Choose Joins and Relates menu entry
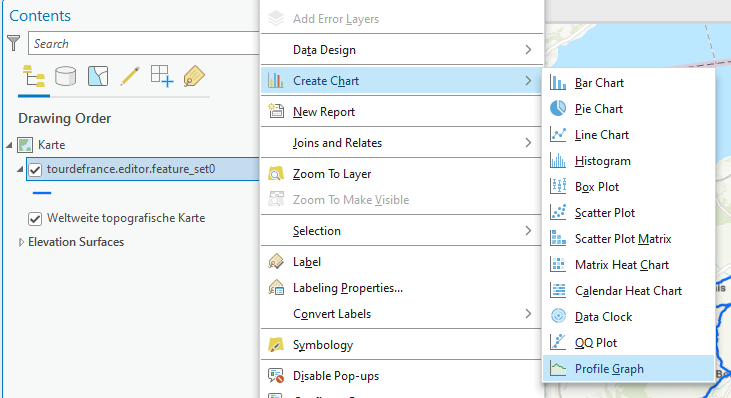The height and width of the screenshot is (398, 731). [401, 143]
